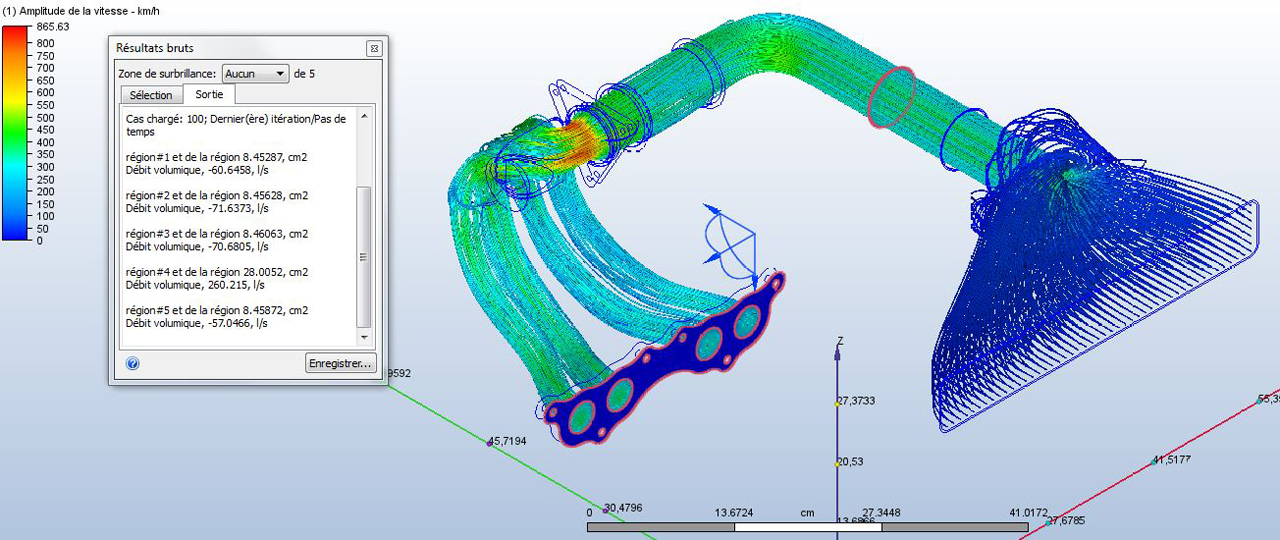Click the blue help question mark icon
This screenshot has height=540, width=1280.
pyautogui.click(x=133, y=363)
